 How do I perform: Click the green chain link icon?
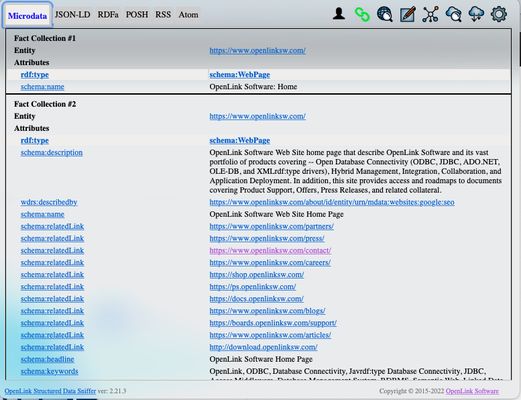coord(362,15)
